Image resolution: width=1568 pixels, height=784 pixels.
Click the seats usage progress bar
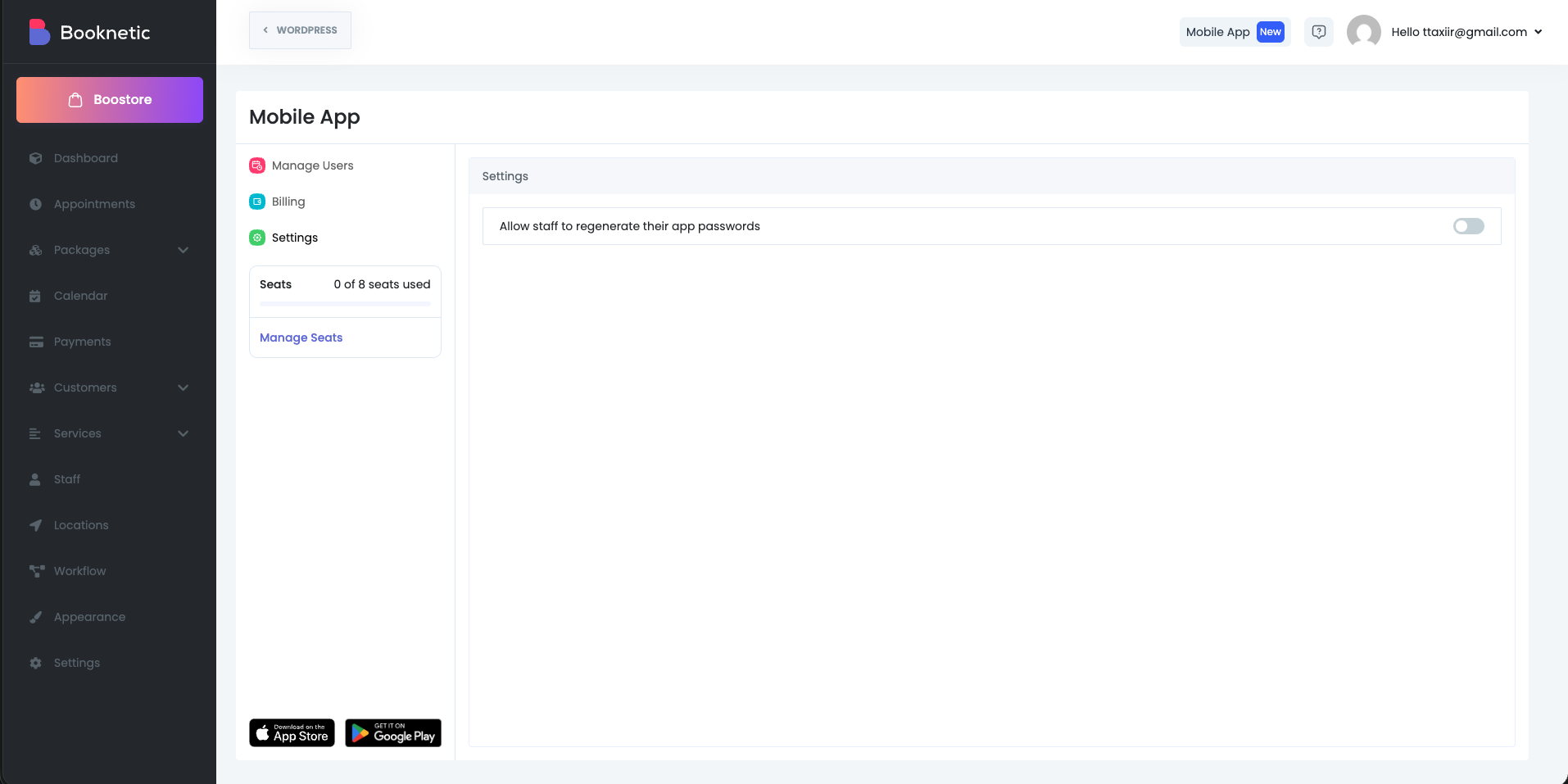coord(345,304)
